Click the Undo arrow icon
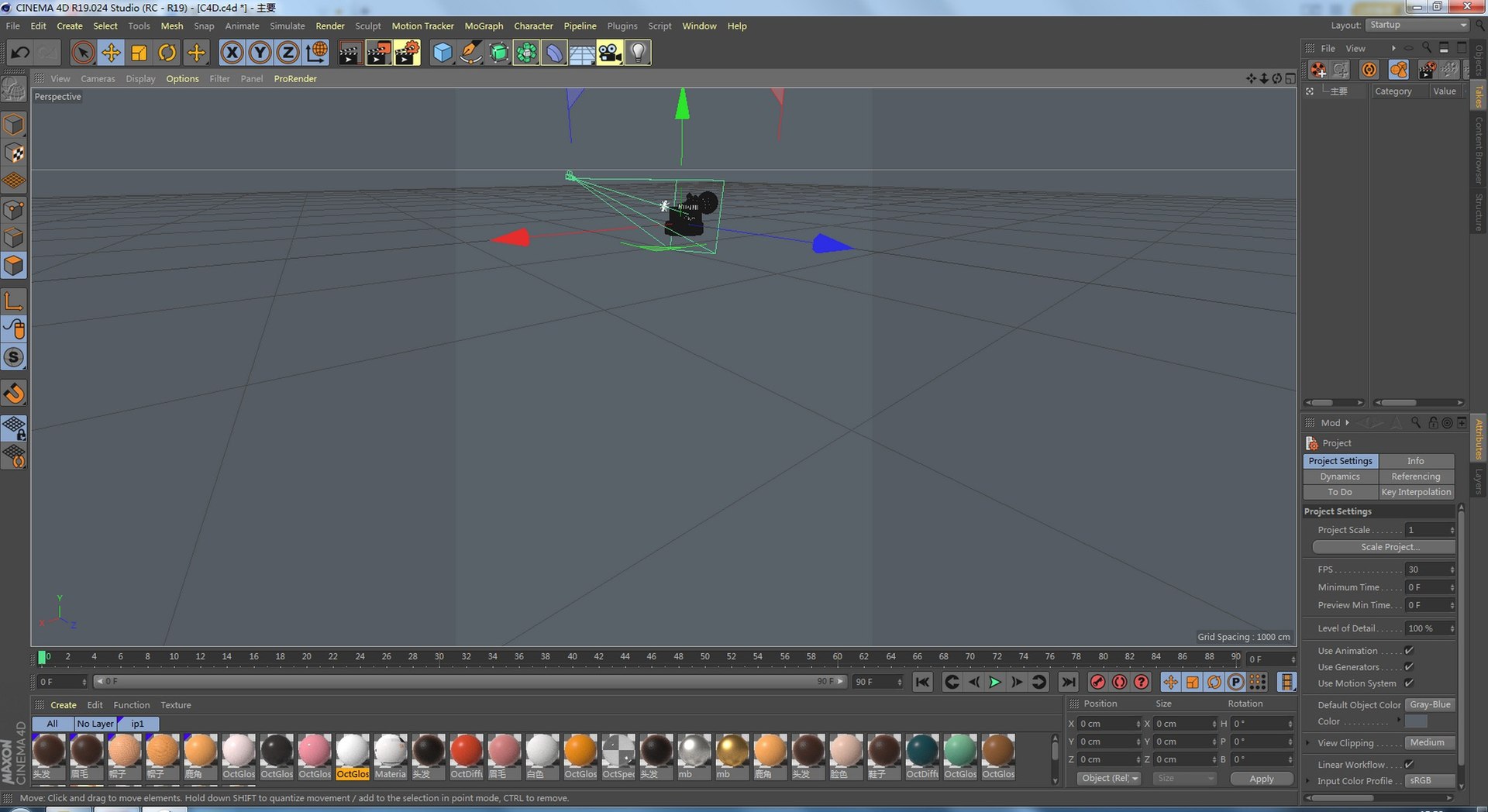1488x812 pixels. [20, 53]
